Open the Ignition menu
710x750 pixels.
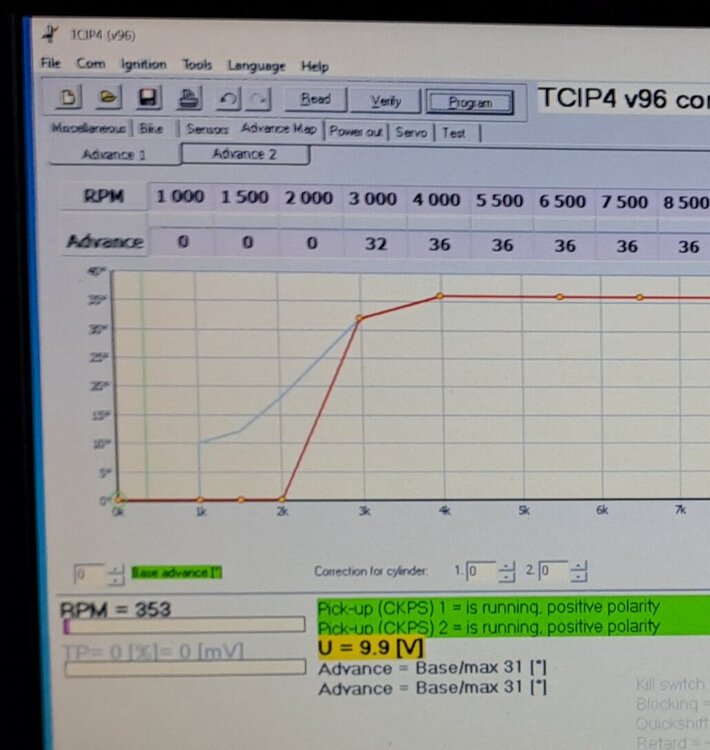(143, 64)
